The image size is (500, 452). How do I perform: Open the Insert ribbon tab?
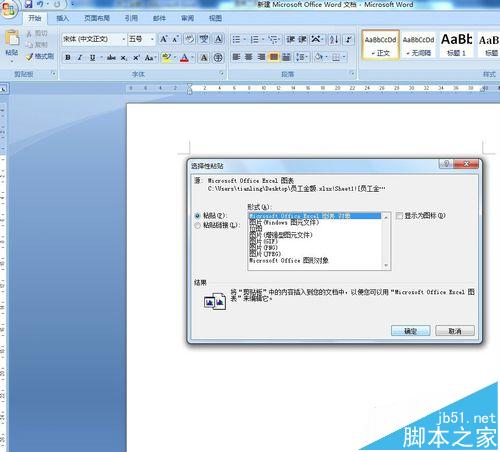coord(63,18)
